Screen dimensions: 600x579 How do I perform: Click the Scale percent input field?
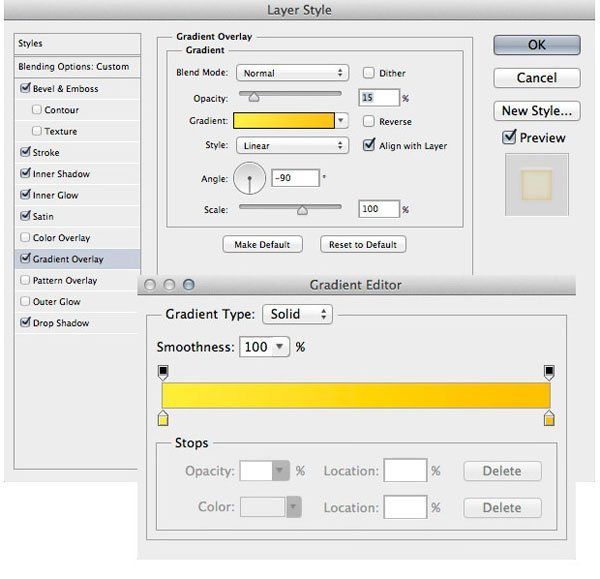click(x=379, y=209)
